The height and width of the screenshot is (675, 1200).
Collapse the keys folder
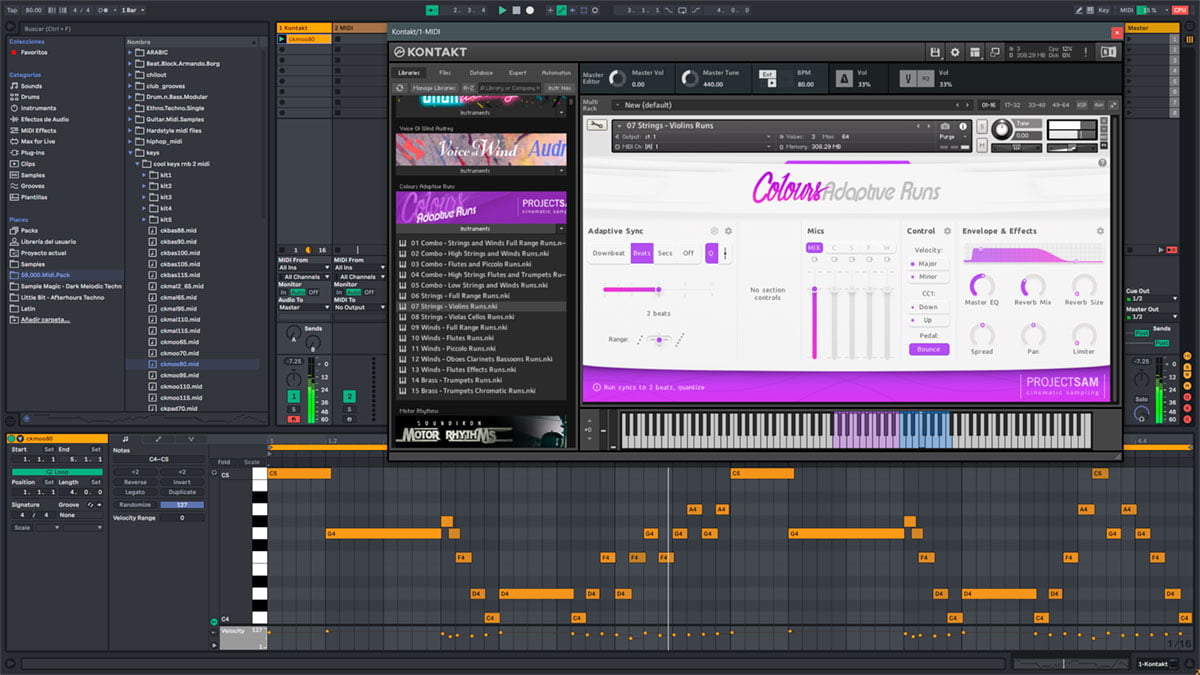click(131, 153)
